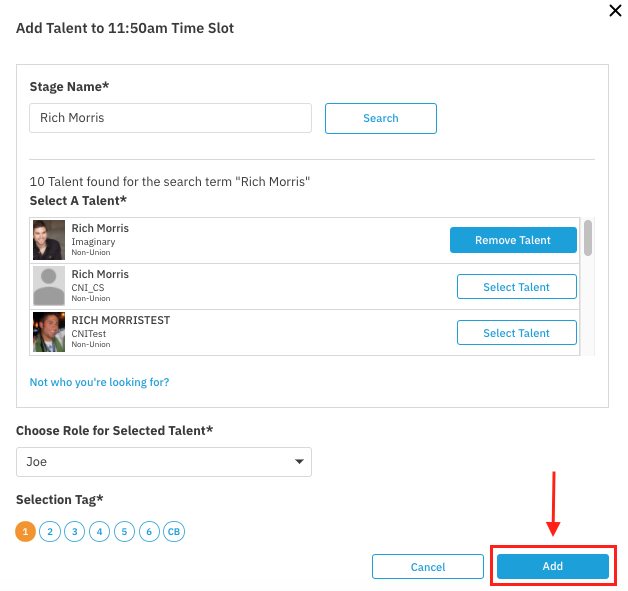Remove talent Rich Morris from Imaginary
Image resolution: width=628 pixels, height=591 pixels.
(x=513, y=240)
